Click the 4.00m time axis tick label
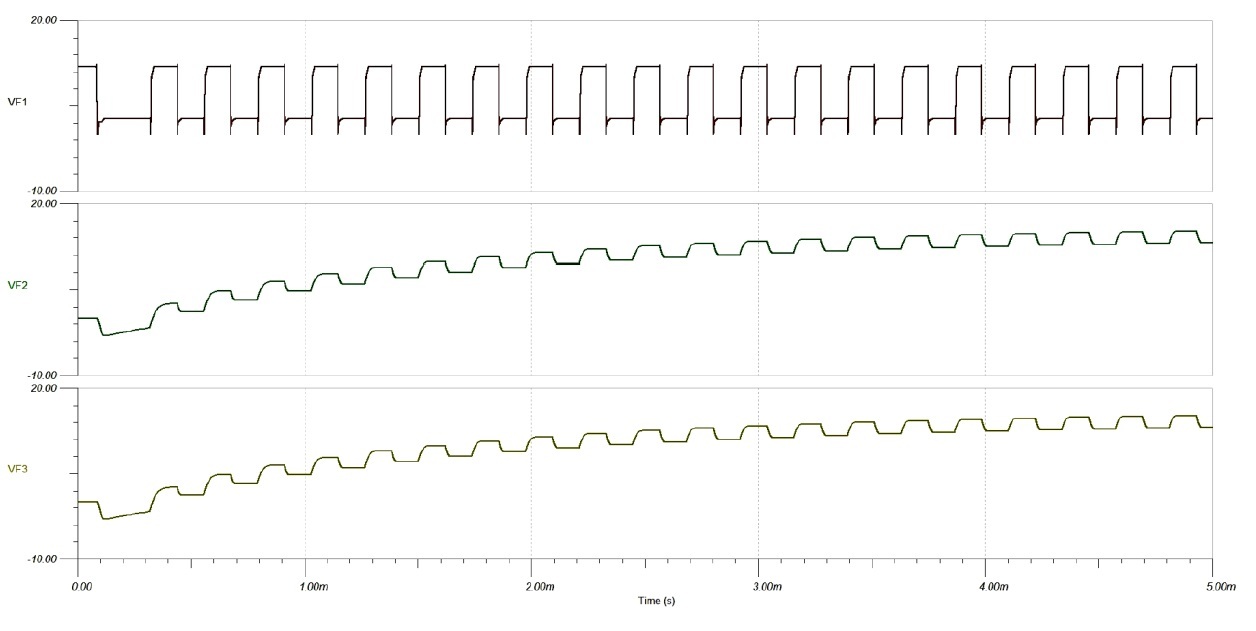This screenshot has height=631, width=1256. 986,586
